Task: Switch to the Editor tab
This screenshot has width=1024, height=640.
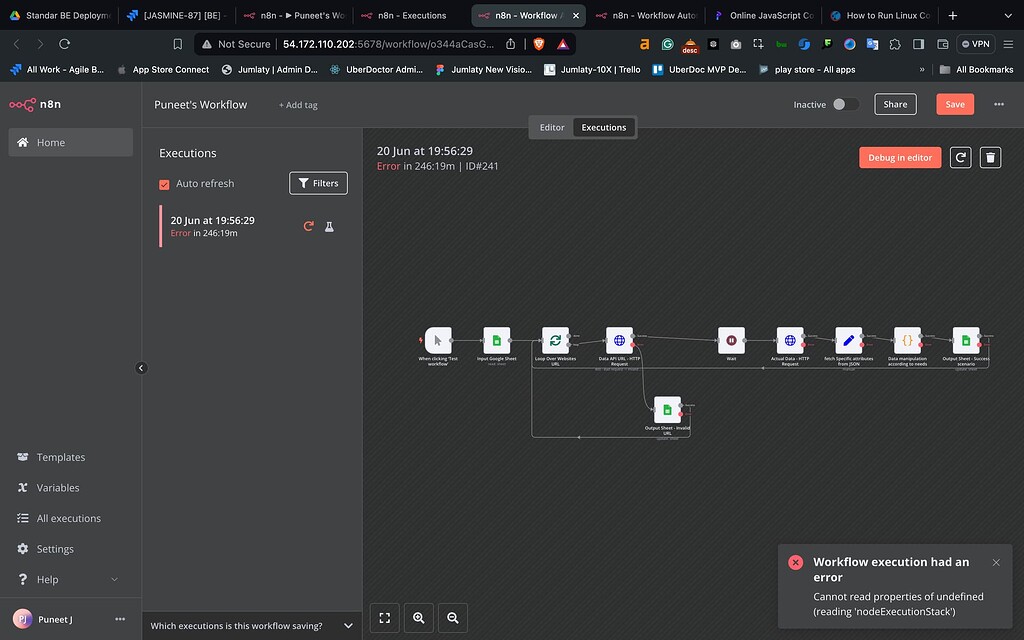Action: pos(552,127)
